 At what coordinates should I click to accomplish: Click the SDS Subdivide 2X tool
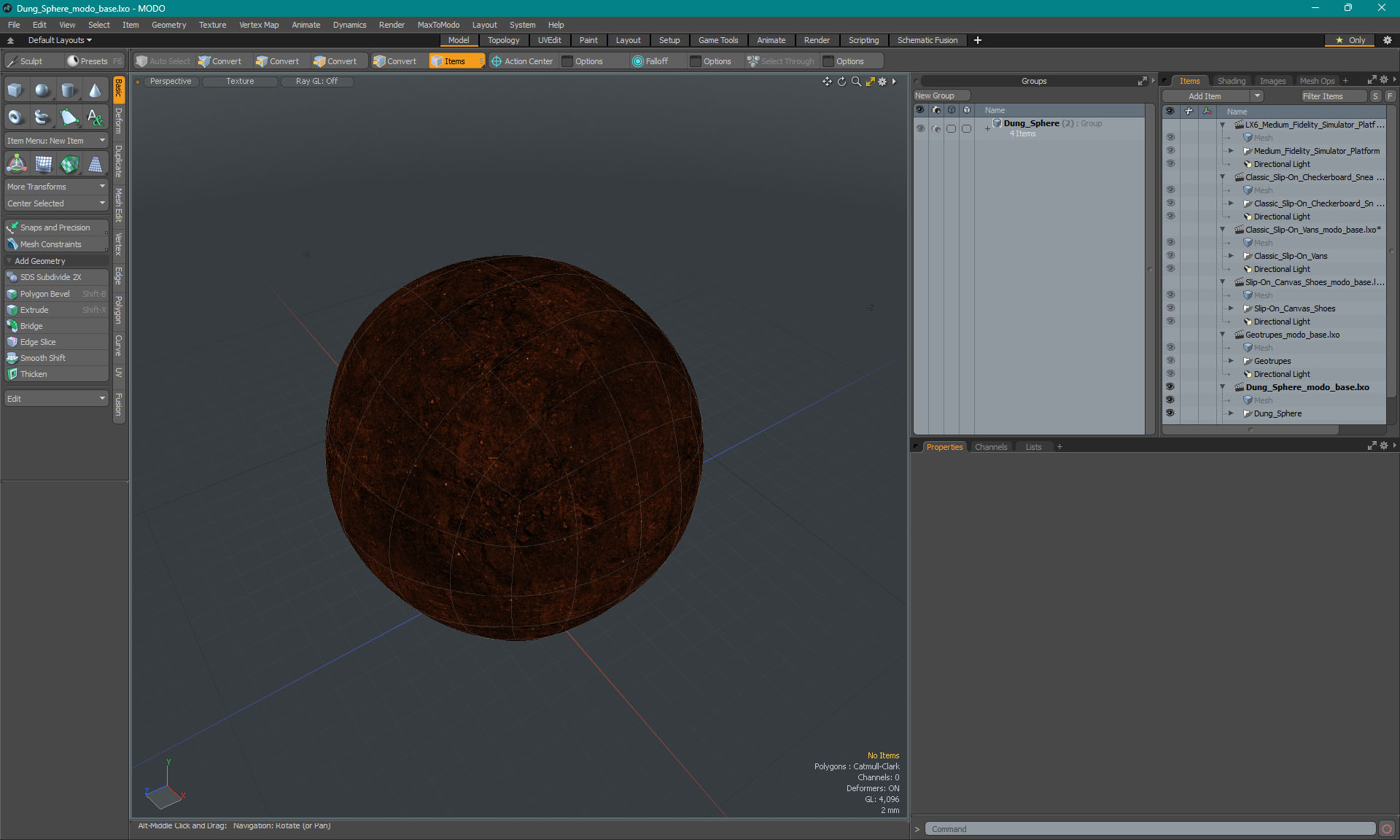coord(56,277)
